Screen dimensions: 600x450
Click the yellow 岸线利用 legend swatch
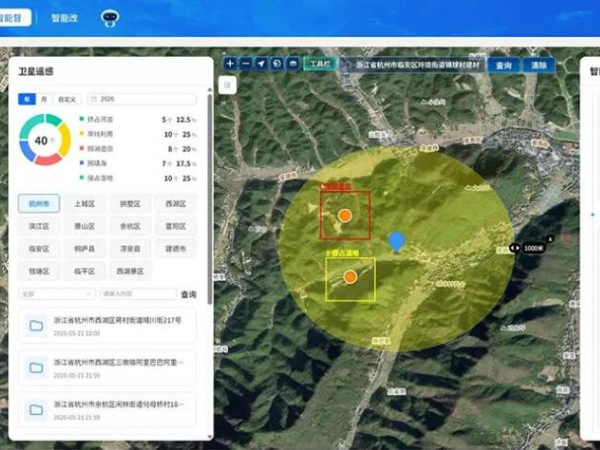click(82, 134)
